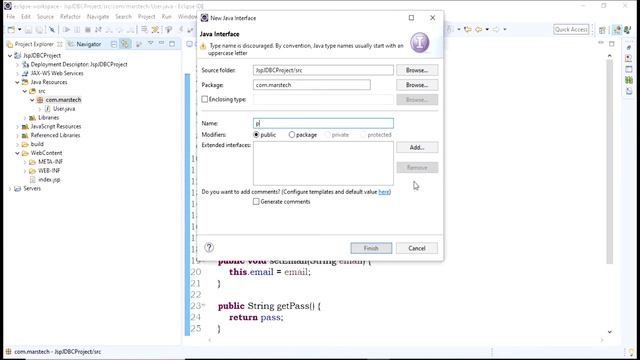640x360 pixels.
Task: Collapse the WebContent folder node
Action: click(17, 153)
